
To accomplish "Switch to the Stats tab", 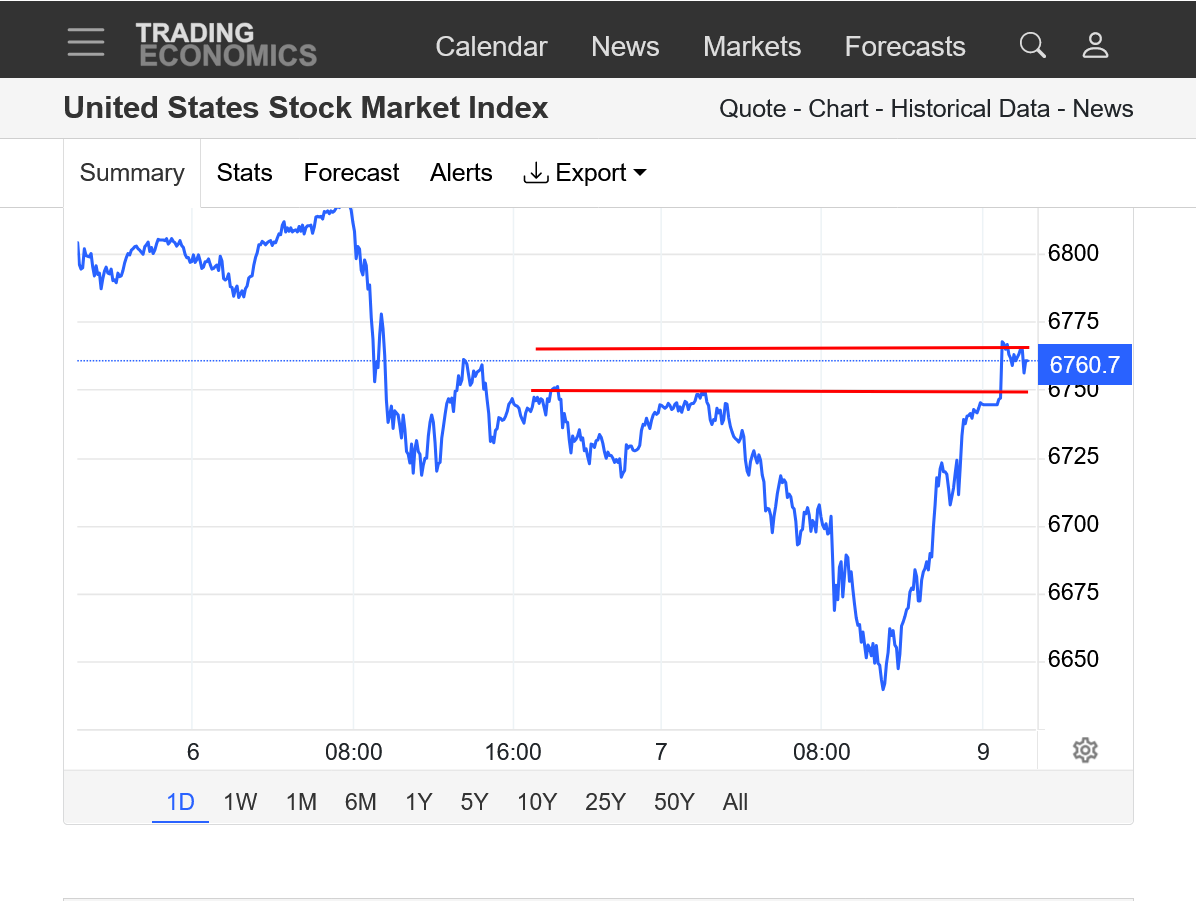I will click(x=245, y=173).
